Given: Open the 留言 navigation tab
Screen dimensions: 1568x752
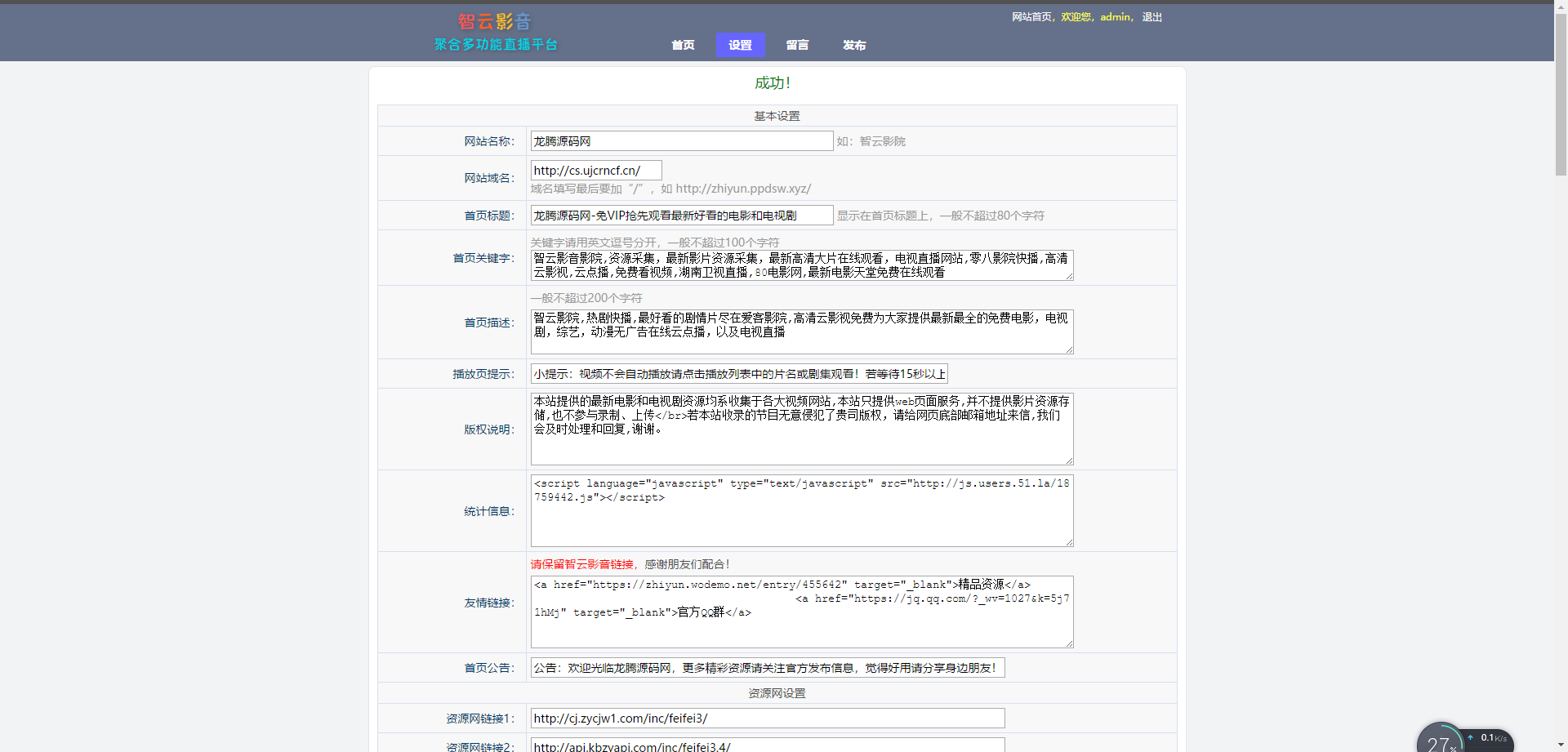Looking at the screenshot, I should [x=797, y=45].
